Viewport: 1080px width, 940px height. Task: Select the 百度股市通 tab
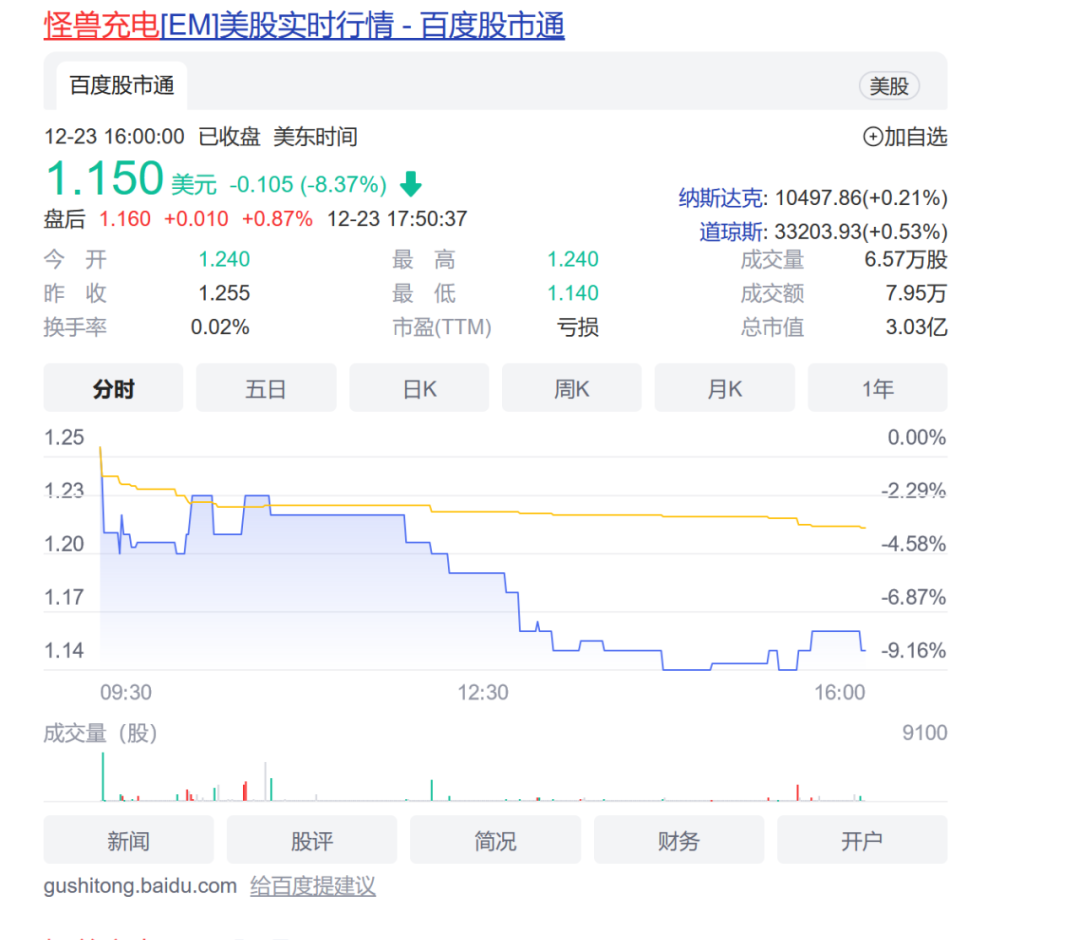[x=122, y=86]
